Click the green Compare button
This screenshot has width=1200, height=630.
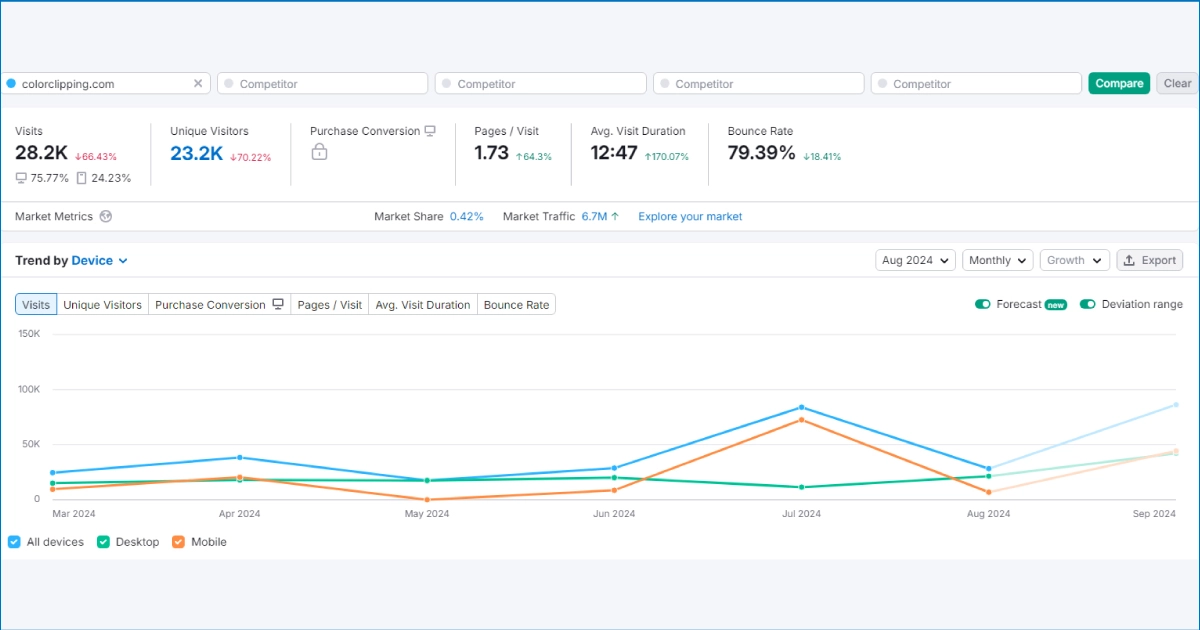tap(1119, 84)
